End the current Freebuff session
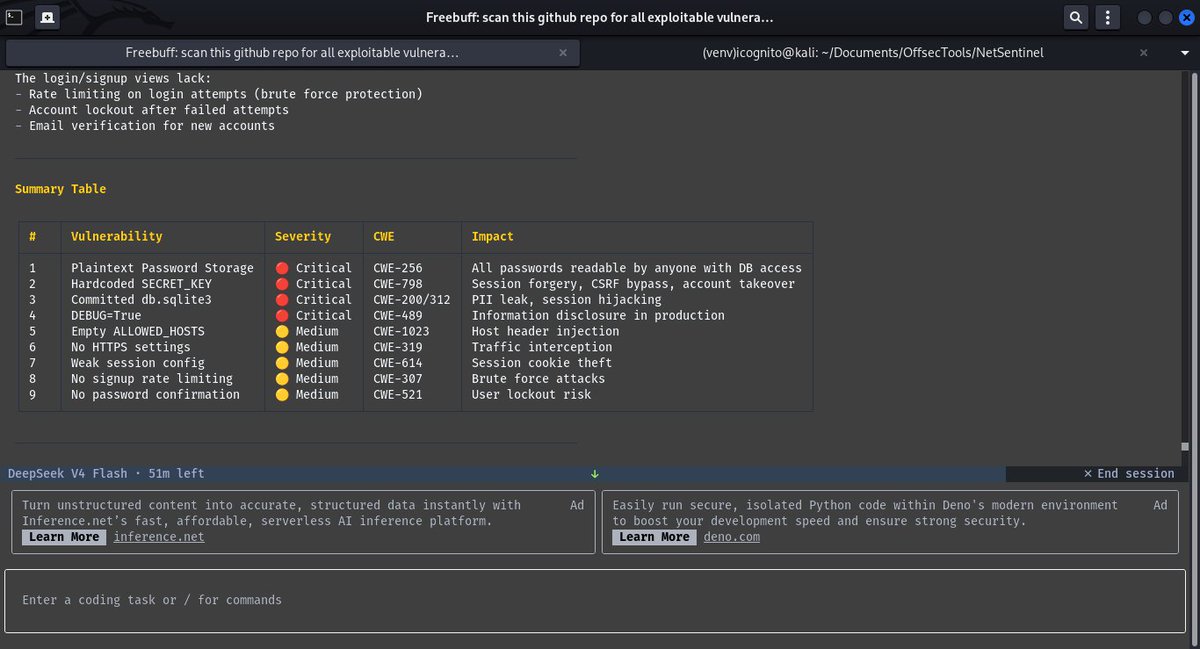 [1129, 473]
